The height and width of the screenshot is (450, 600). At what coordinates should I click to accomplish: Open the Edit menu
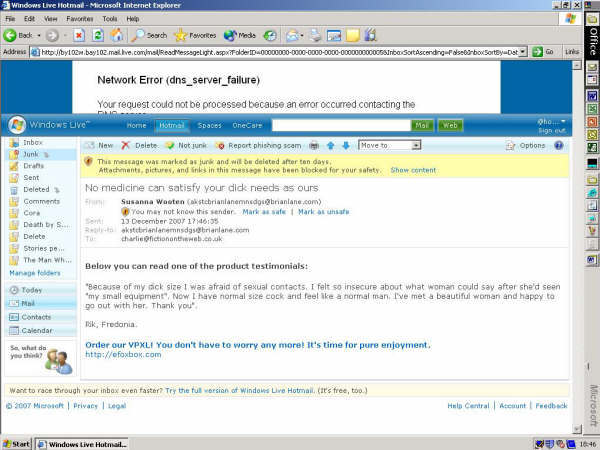click(29, 19)
